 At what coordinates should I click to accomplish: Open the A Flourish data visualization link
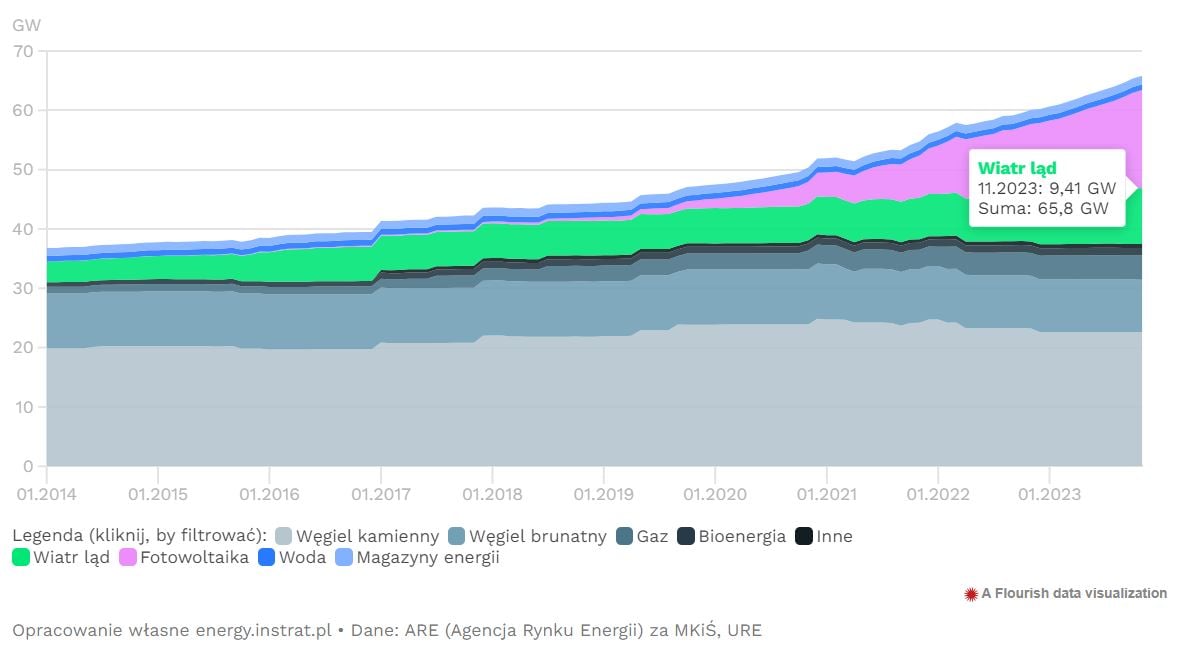click(1074, 593)
